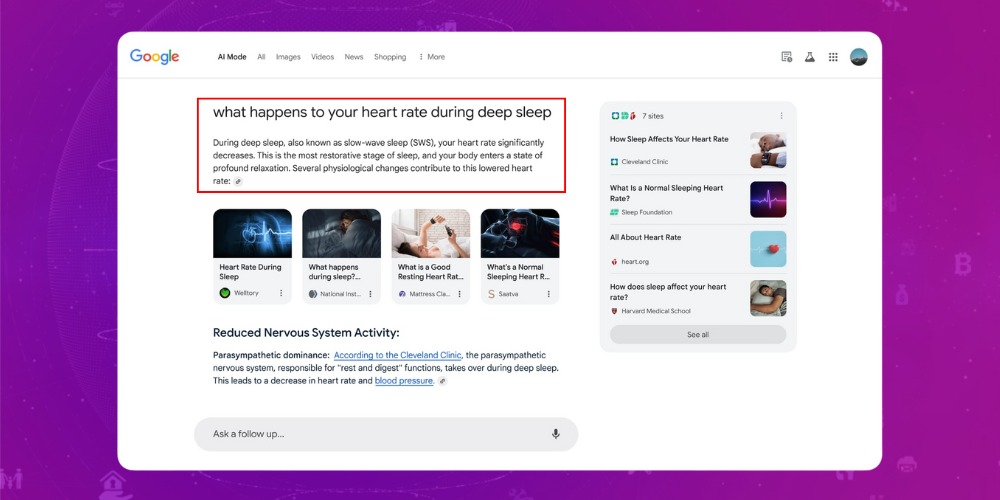Switch to the AI Mode tab

pyautogui.click(x=232, y=57)
